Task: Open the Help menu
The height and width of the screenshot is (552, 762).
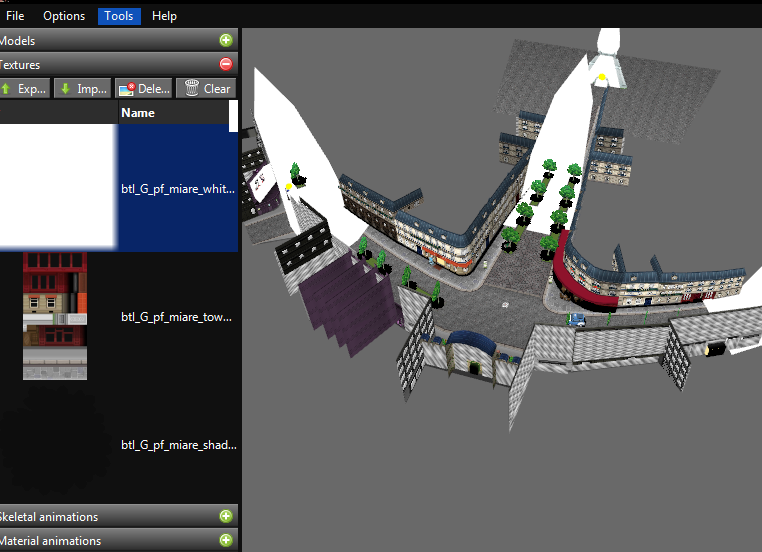Action: [x=164, y=16]
